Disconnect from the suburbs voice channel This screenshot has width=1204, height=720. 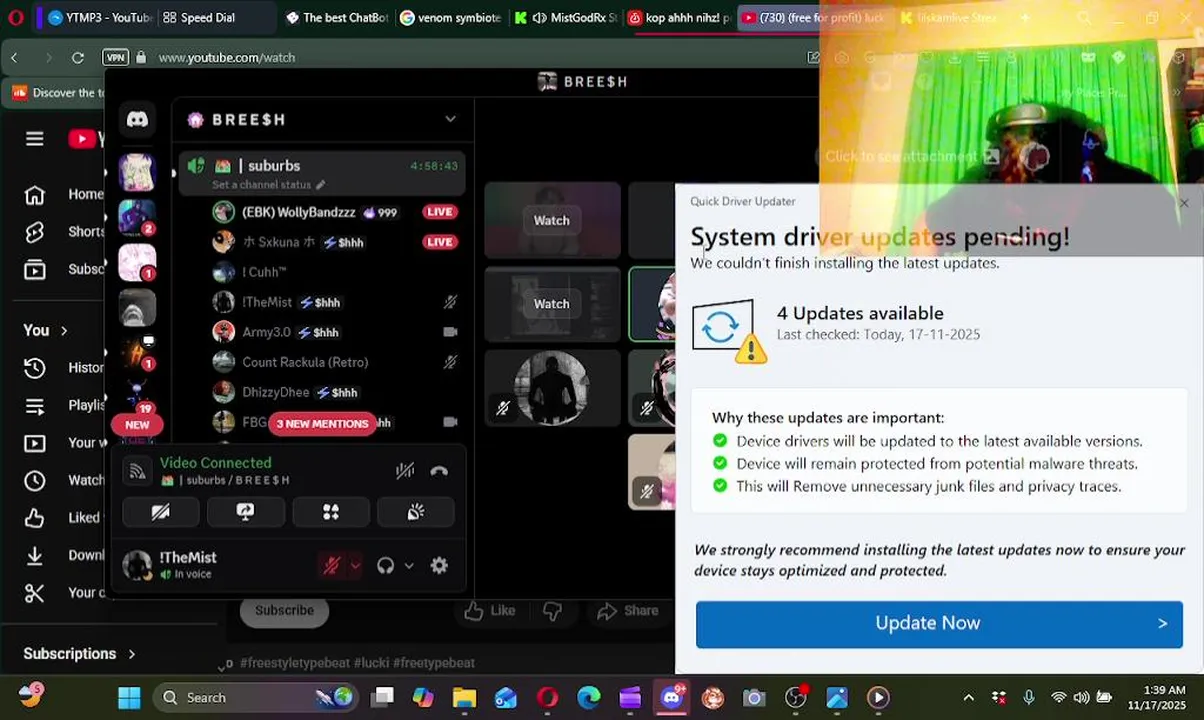pyautogui.click(x=439, y=471)
